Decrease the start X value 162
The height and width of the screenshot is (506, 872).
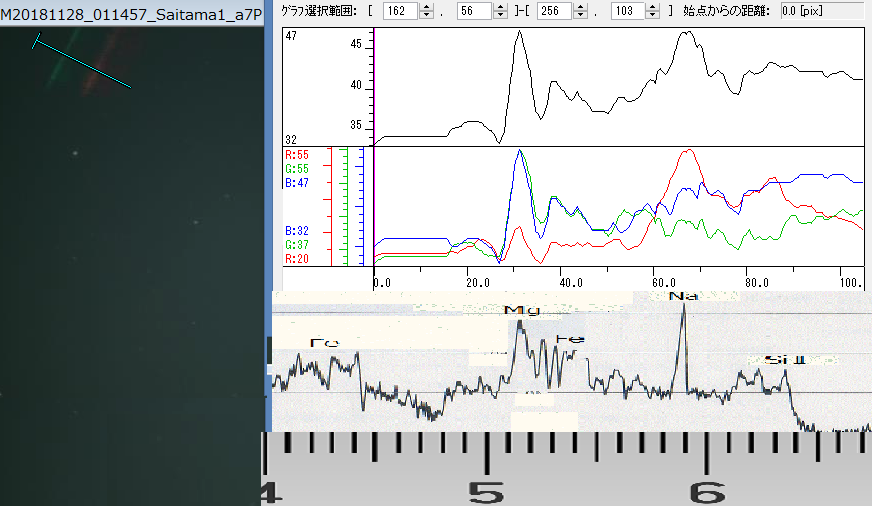point(427,15)
